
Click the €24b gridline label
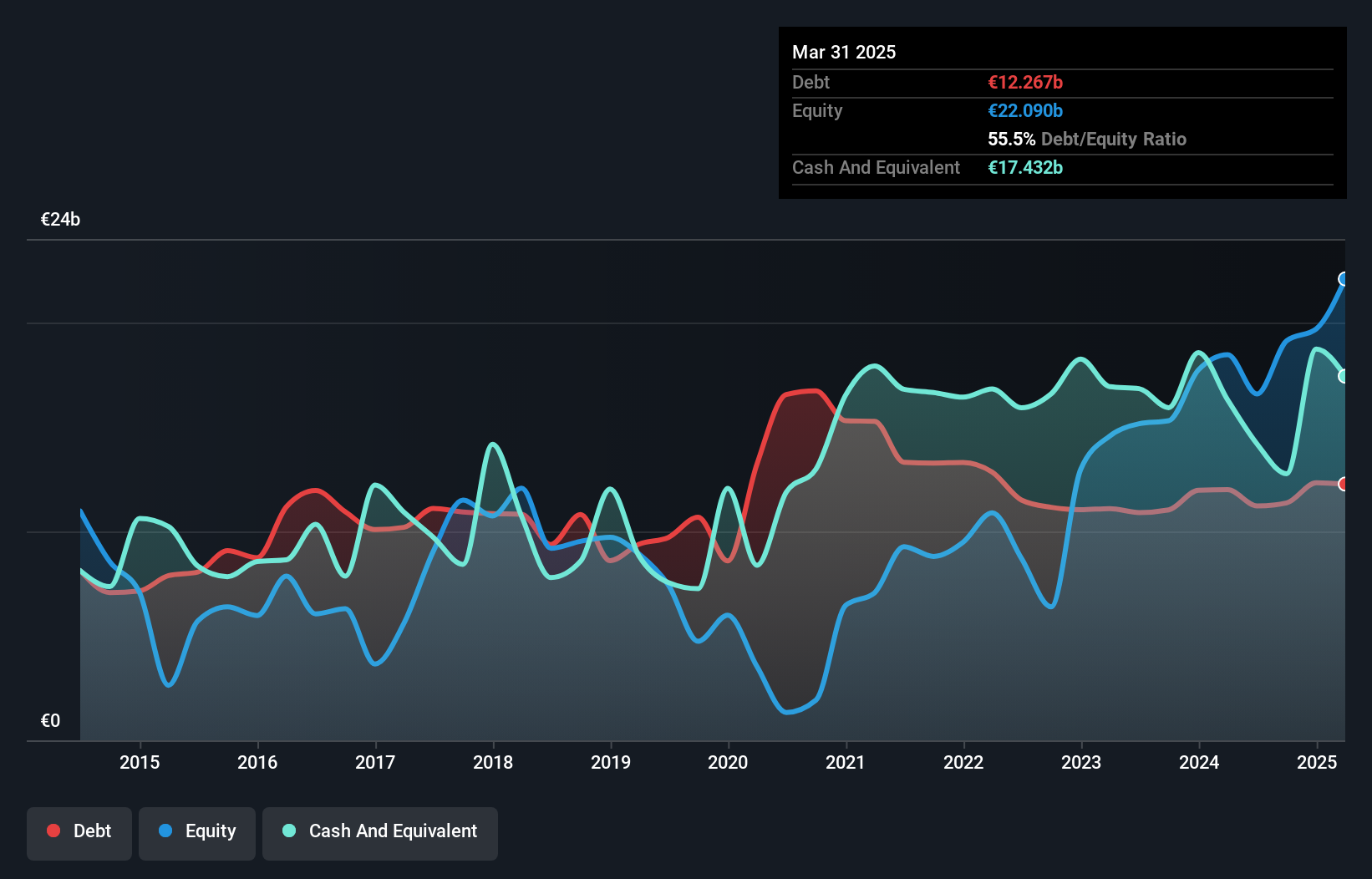coord(59,219)
